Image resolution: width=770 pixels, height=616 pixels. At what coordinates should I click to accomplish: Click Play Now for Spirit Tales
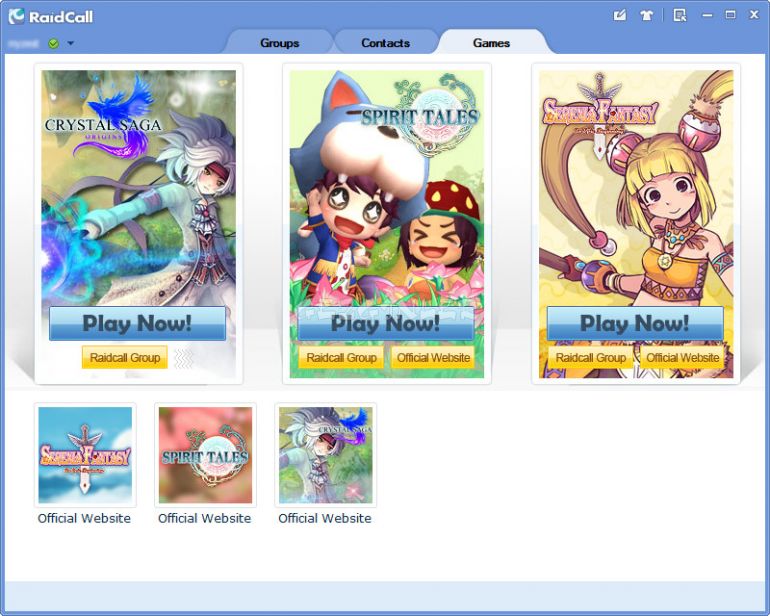pos(386,323)
